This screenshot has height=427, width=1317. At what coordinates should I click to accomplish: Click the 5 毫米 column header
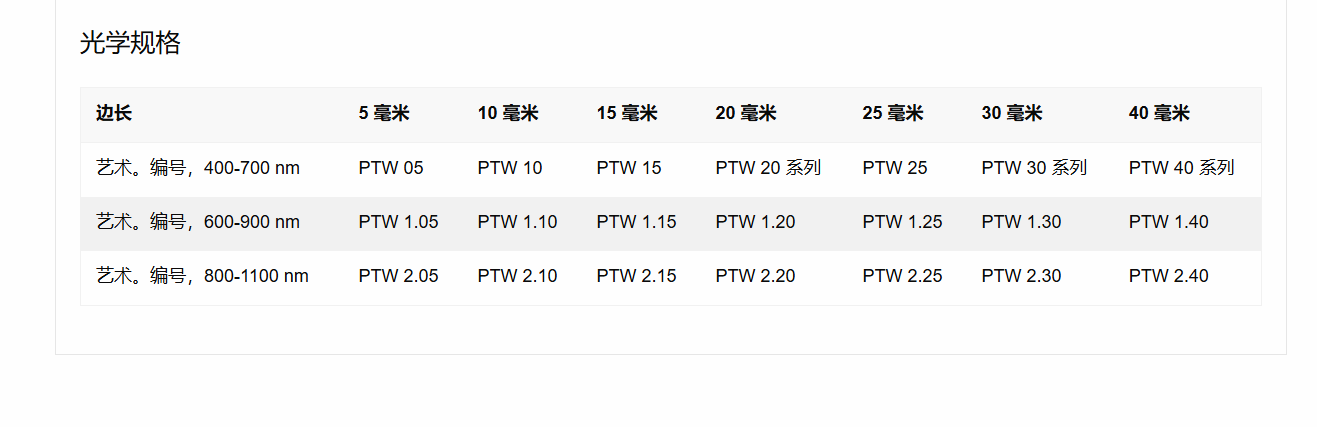point(384,114)
